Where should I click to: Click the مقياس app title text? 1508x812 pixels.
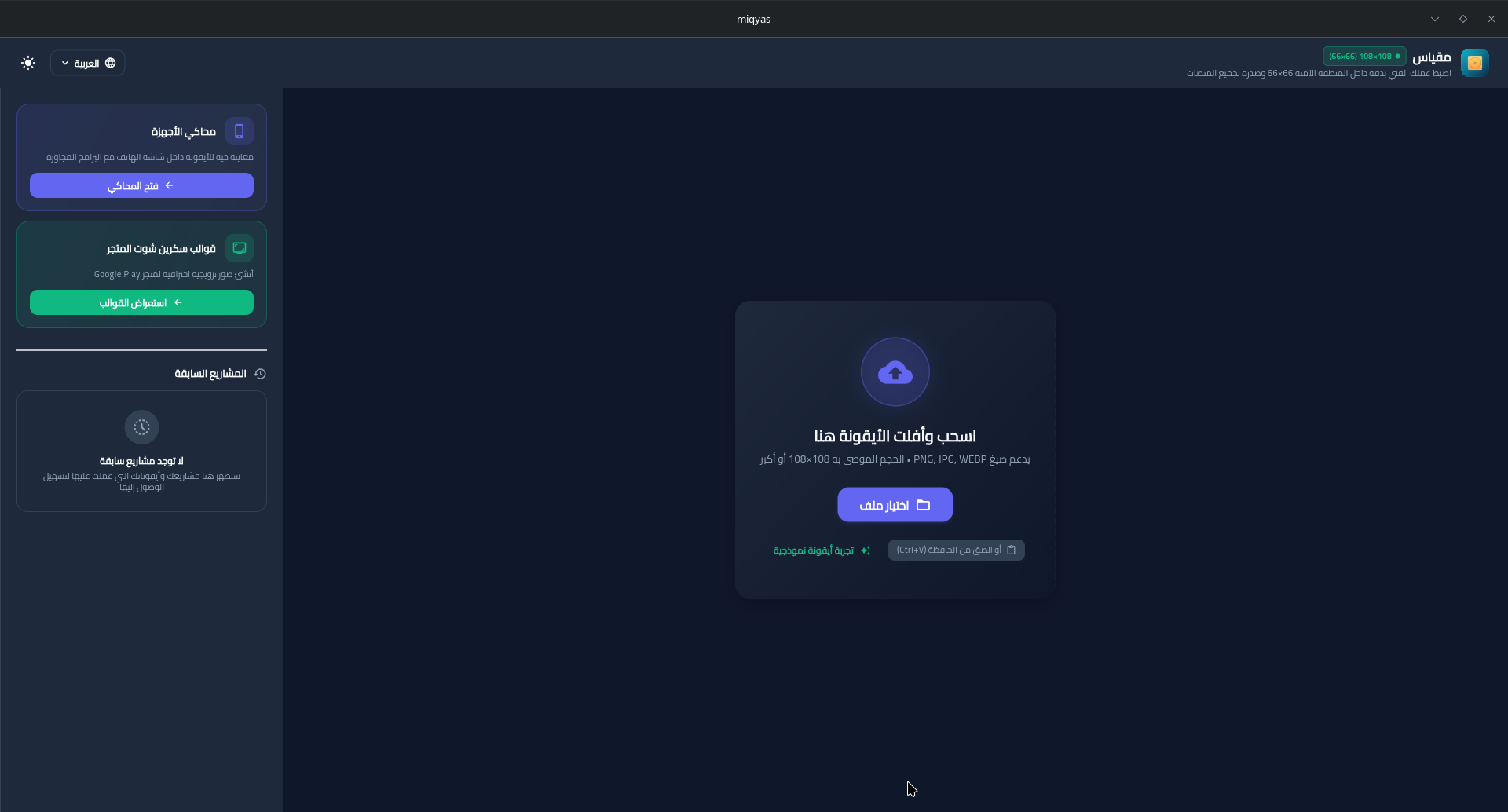tap(1432, 57)
